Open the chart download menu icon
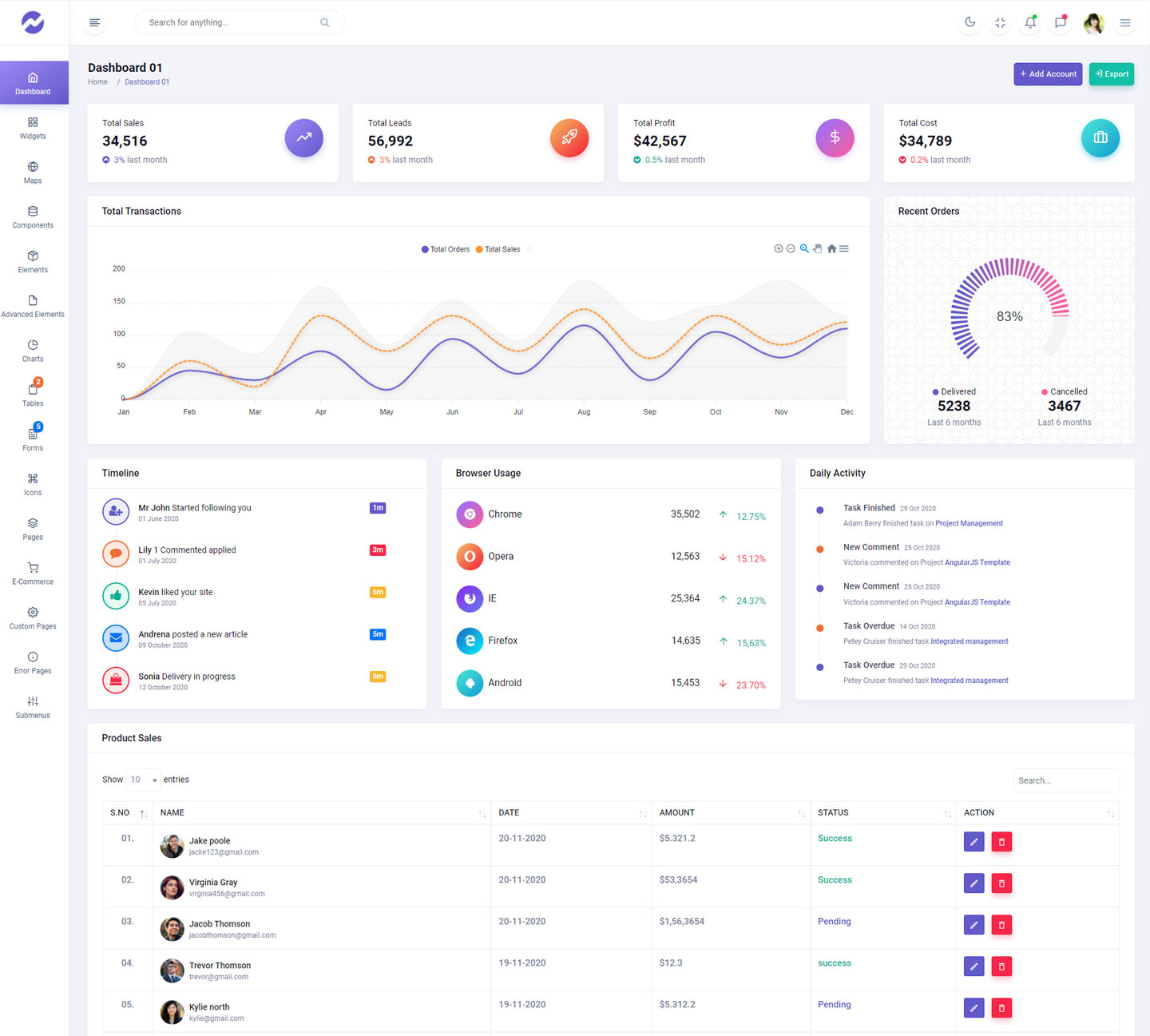This screenshot has width=1150, height=1036. (x=844, y=248)
